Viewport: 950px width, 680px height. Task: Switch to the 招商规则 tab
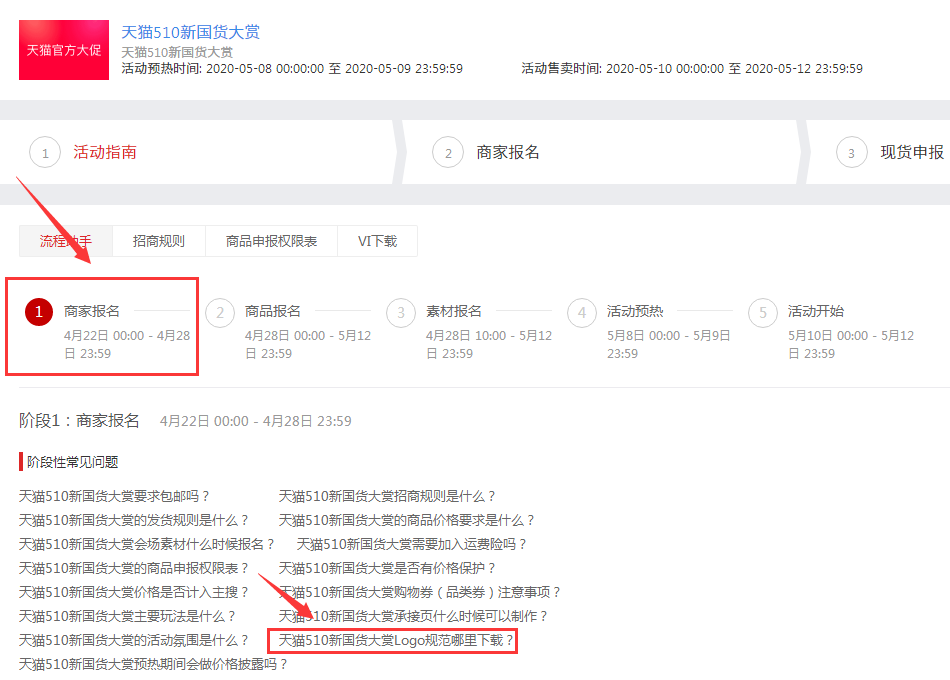(x=159, y=241)
